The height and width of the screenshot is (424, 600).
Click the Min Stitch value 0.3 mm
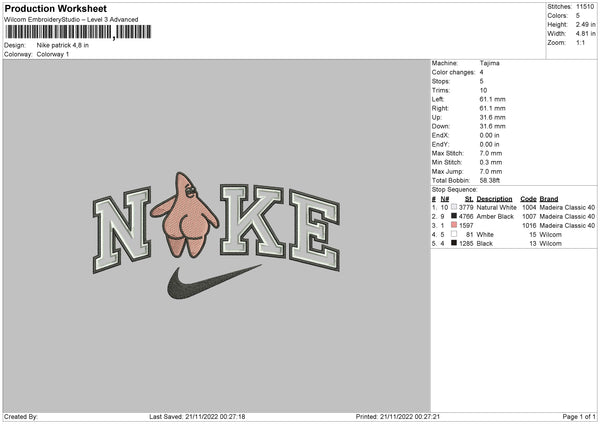491,162
